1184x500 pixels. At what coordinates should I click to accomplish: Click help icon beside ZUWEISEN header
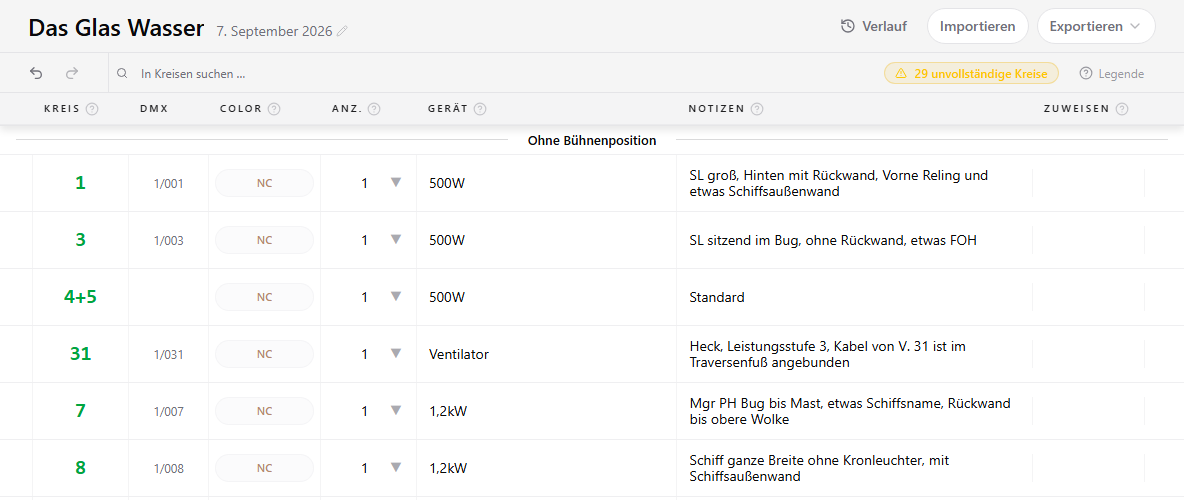(x=1122, y=109)
